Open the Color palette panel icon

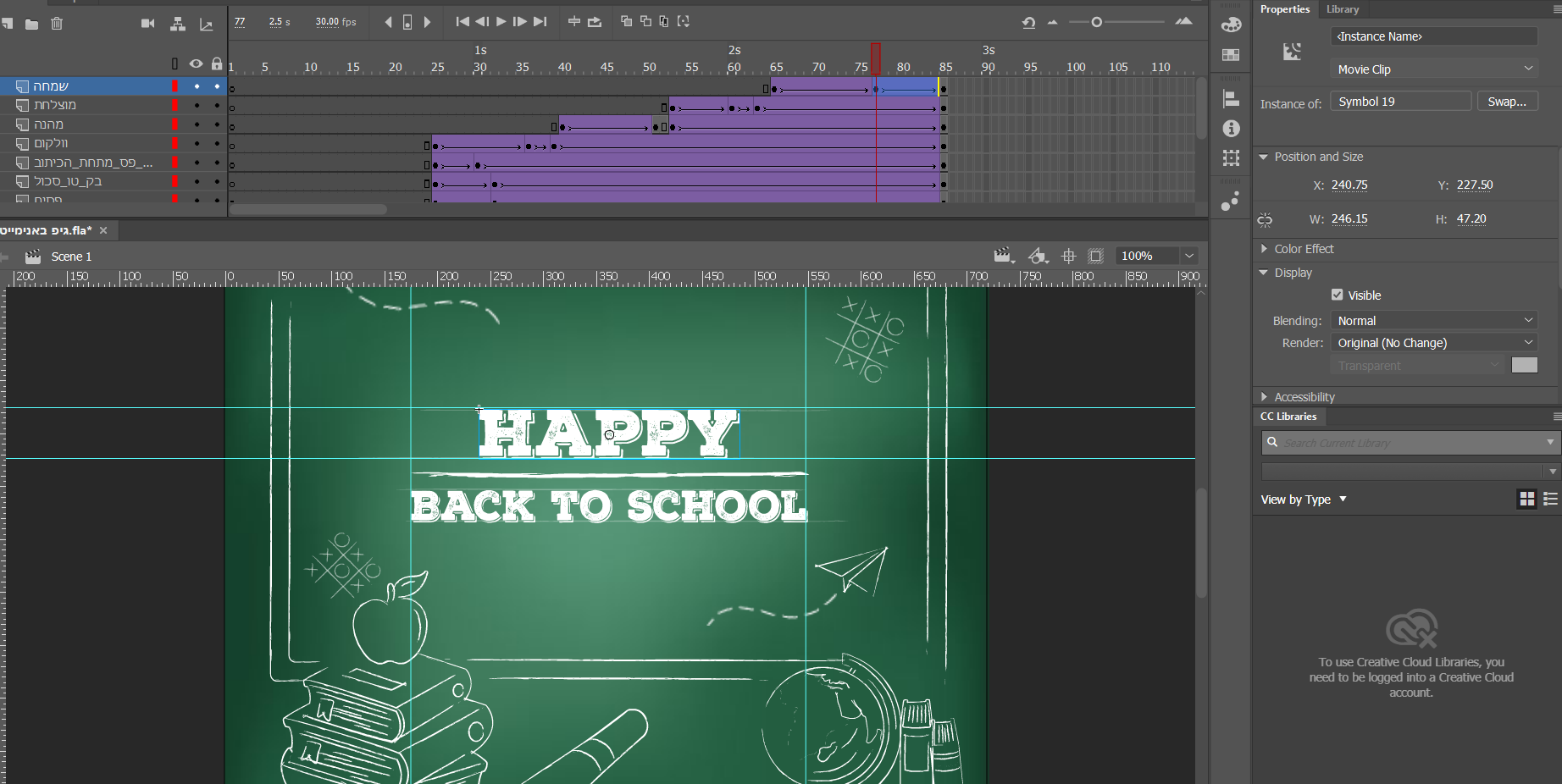(1231, 25)
